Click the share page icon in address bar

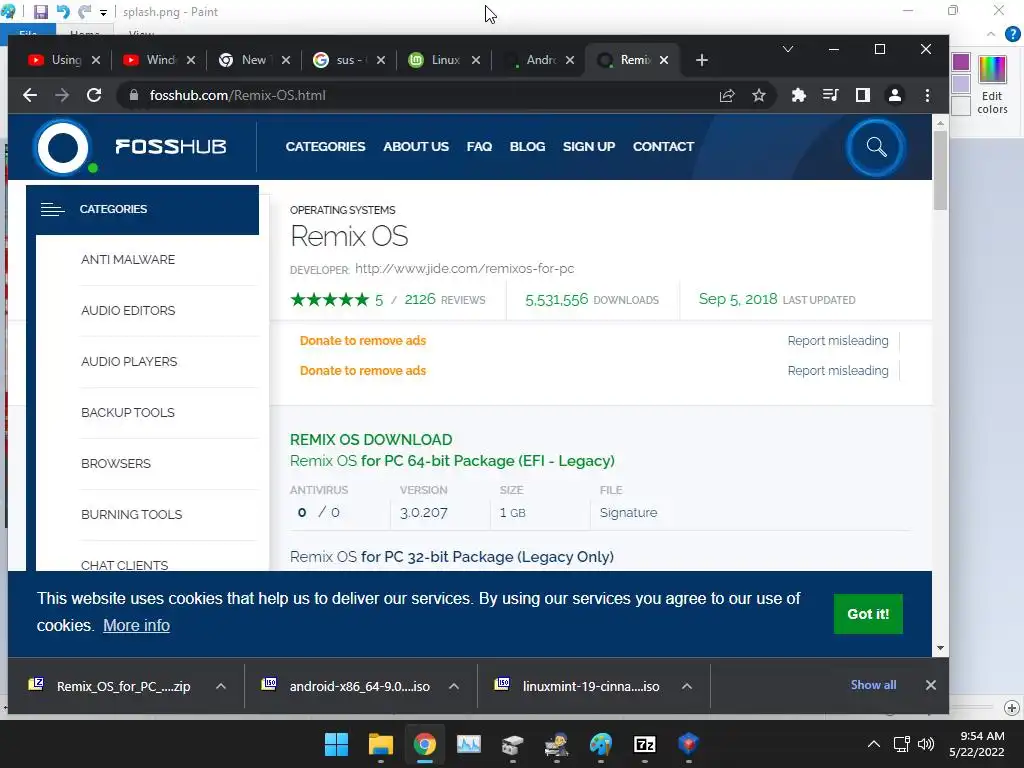tap(727, 95)
